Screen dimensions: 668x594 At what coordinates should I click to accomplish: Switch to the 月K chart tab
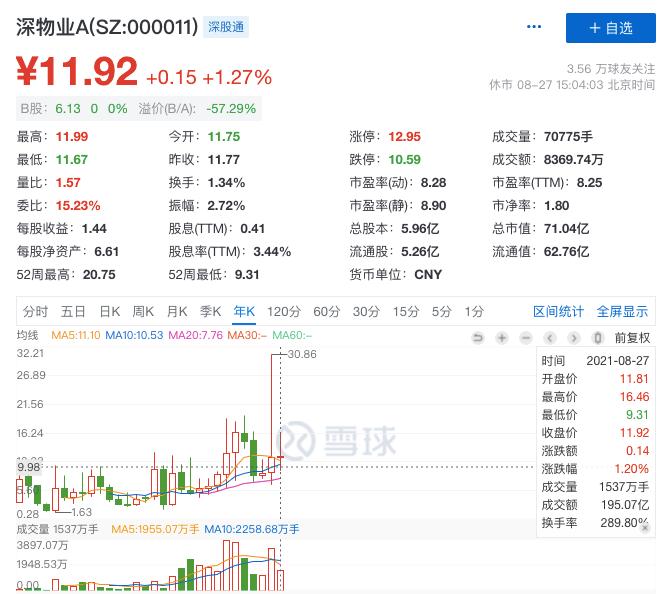pyautogui.click(x=177, y=311)
